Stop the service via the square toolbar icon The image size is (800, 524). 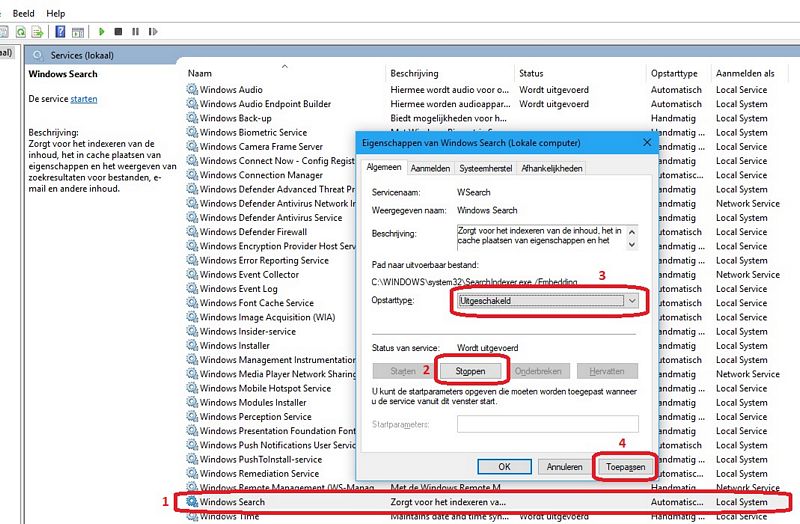coord(118,32)
